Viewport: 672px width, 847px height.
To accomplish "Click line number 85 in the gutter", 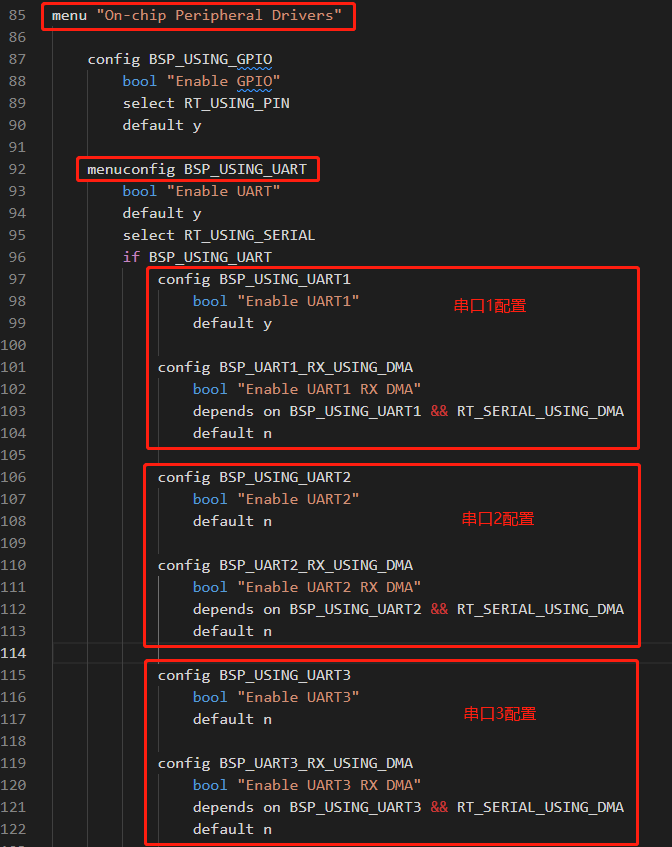I will [17, 15].
